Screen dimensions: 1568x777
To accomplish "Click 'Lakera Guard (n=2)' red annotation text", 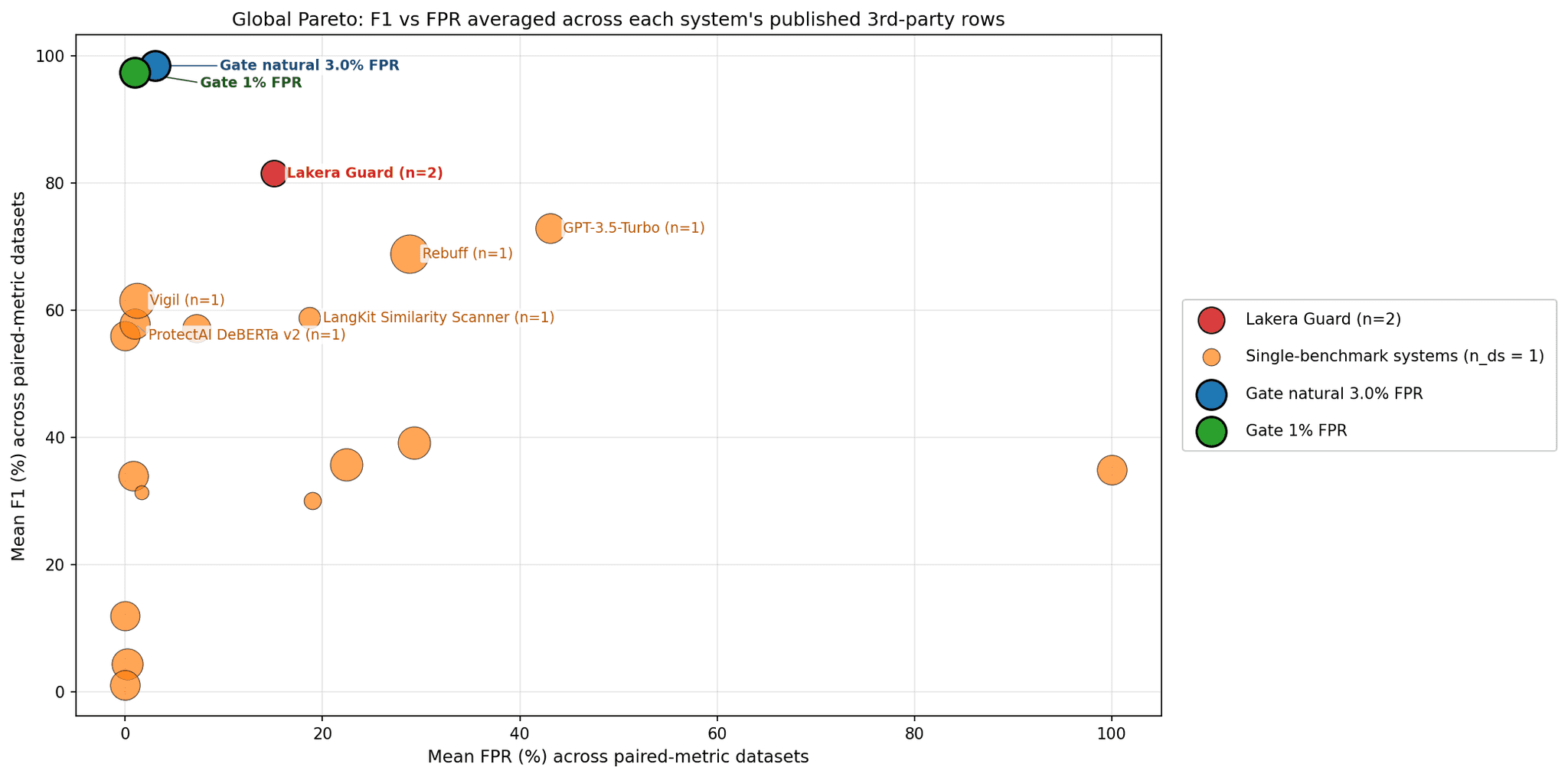I will click(x=365, y=173).
